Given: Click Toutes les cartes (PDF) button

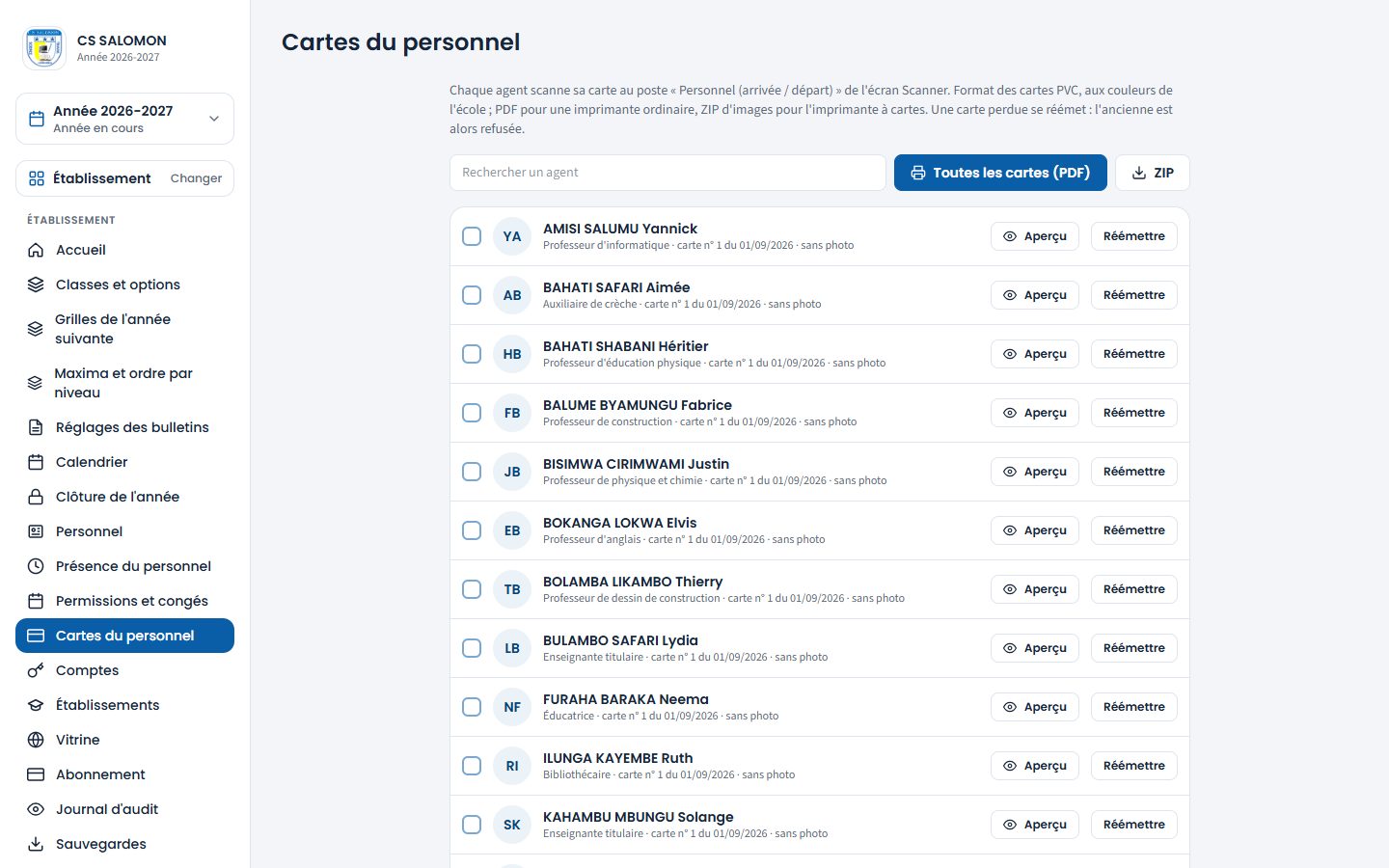Looking at the screenshot, I should pos(1000,173).
